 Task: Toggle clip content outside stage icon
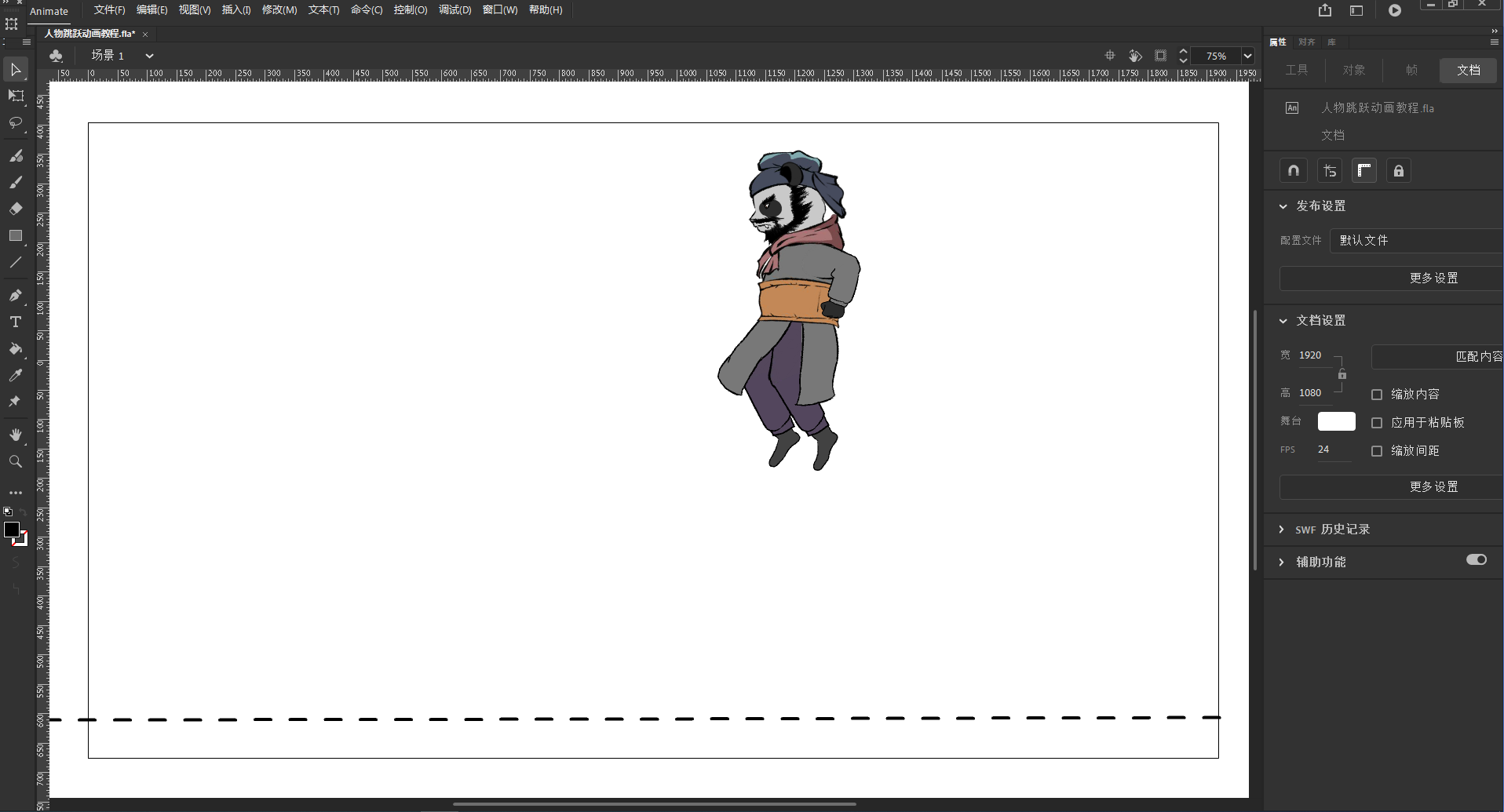1160,56
